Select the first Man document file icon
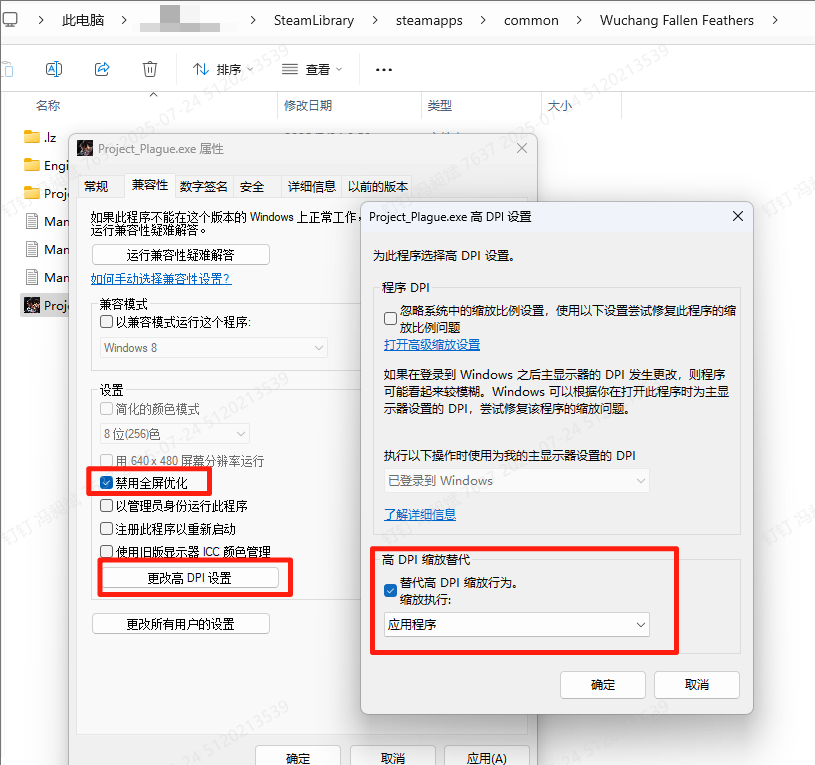 (x=32, y=221)
